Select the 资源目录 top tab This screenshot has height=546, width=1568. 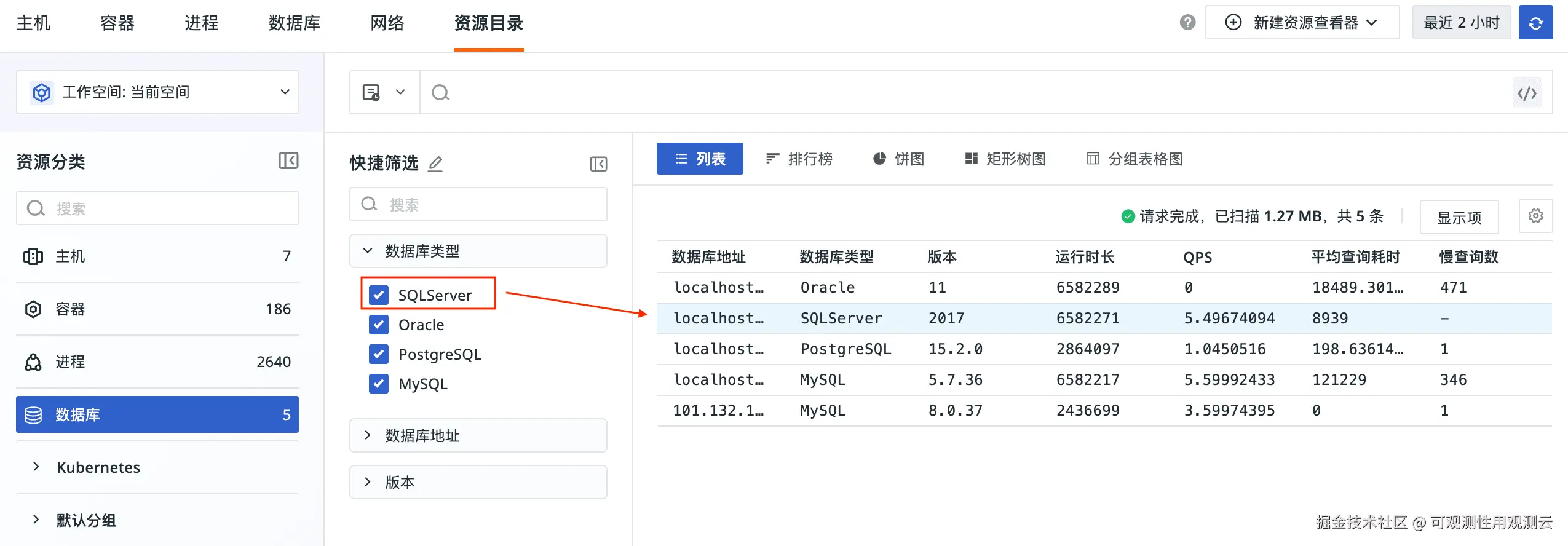(x=489, y=23)
